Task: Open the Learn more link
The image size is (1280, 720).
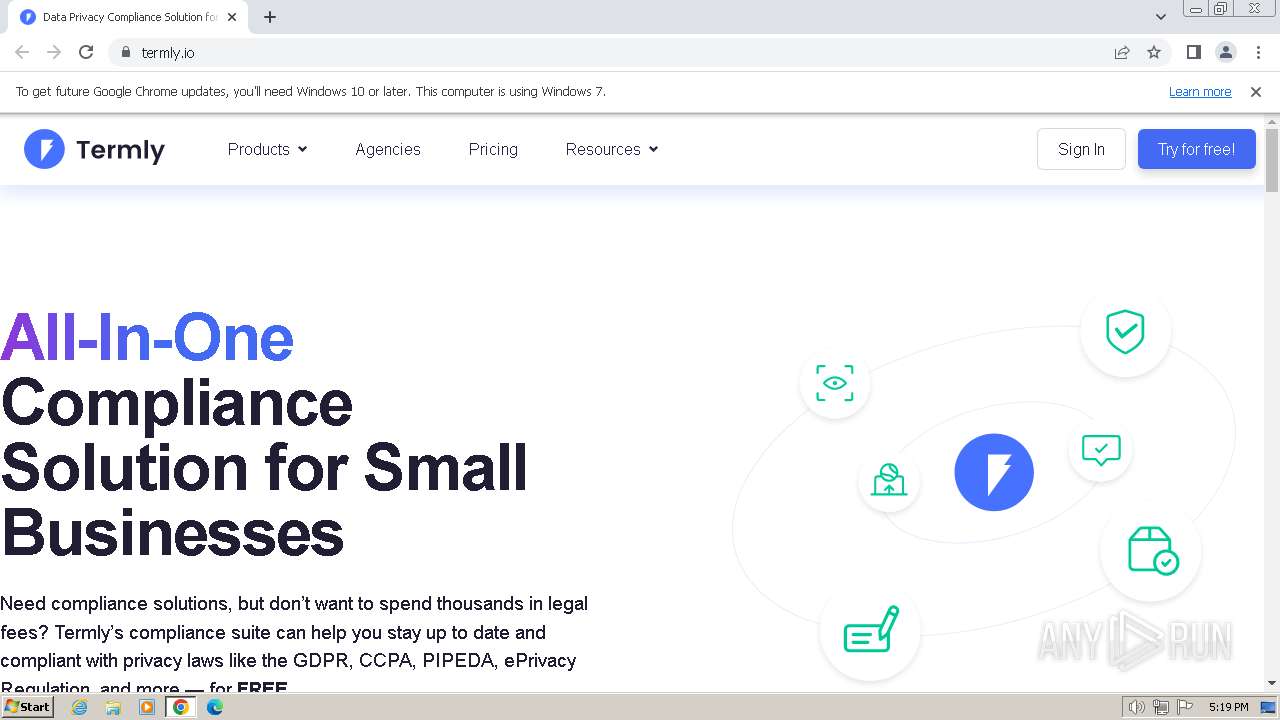Action: pos(1200,91)
